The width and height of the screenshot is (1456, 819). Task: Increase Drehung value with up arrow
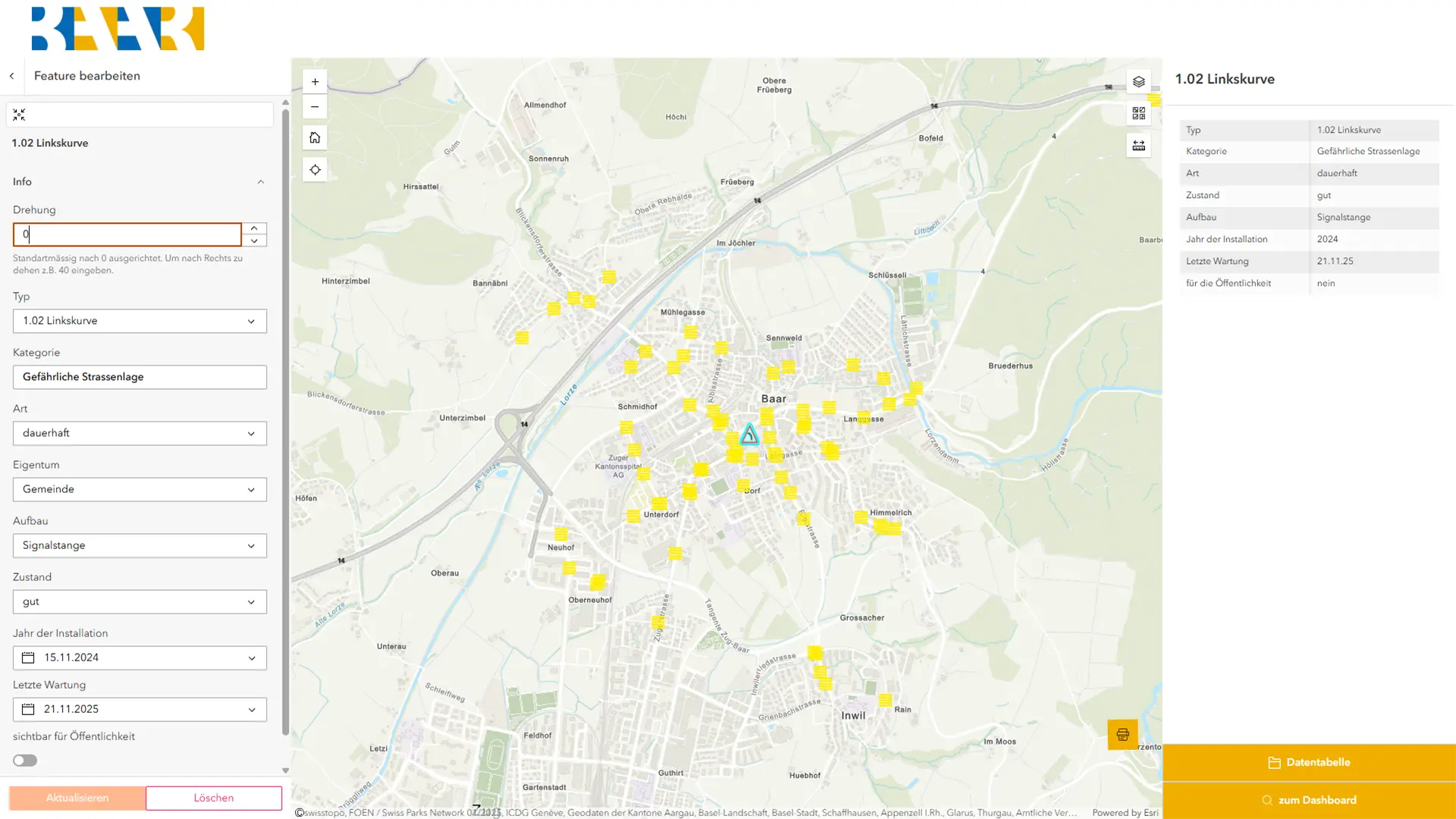click(254, 228)
